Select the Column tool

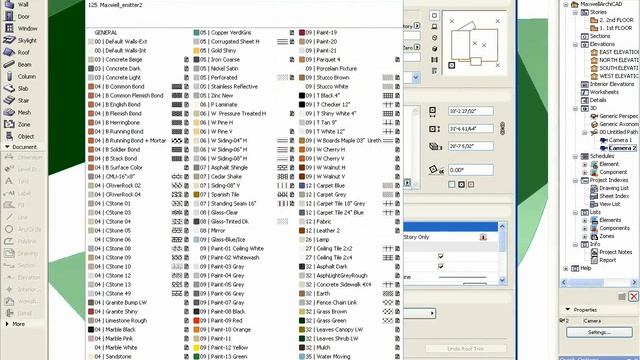point(20,76)
